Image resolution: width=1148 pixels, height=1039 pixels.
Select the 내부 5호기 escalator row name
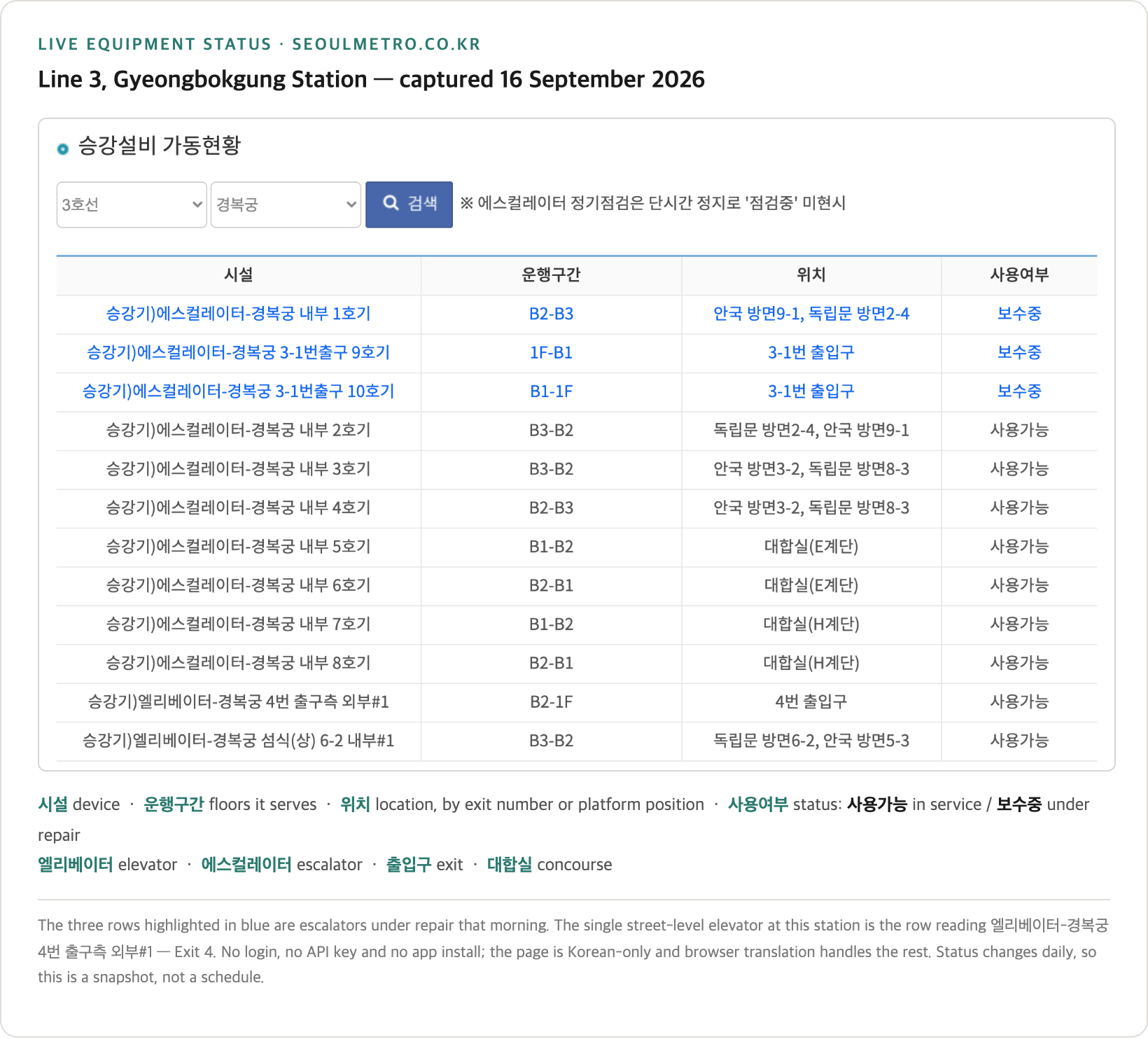click(x=238, y=546)
